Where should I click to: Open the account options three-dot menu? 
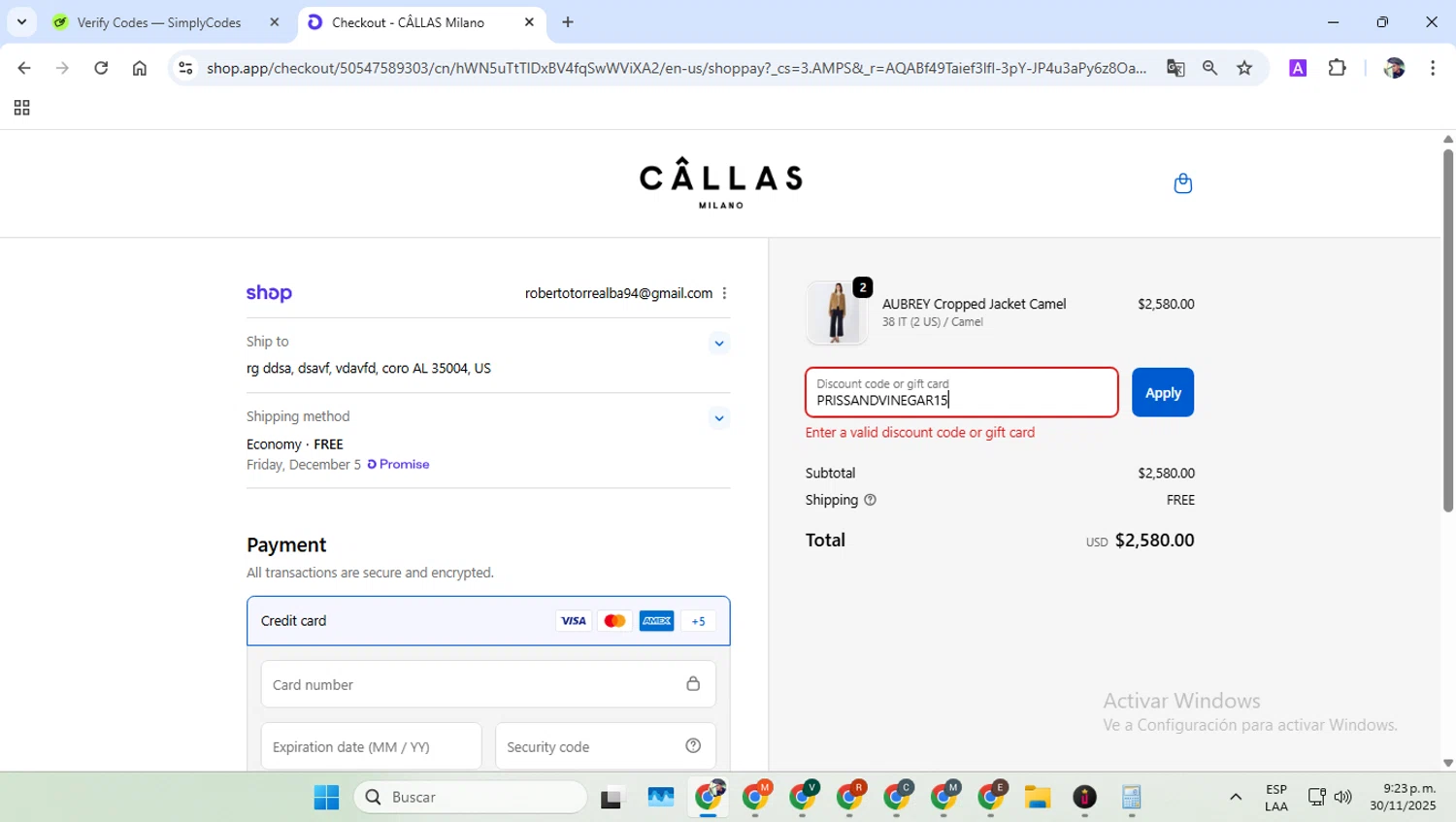pos(724,293)
